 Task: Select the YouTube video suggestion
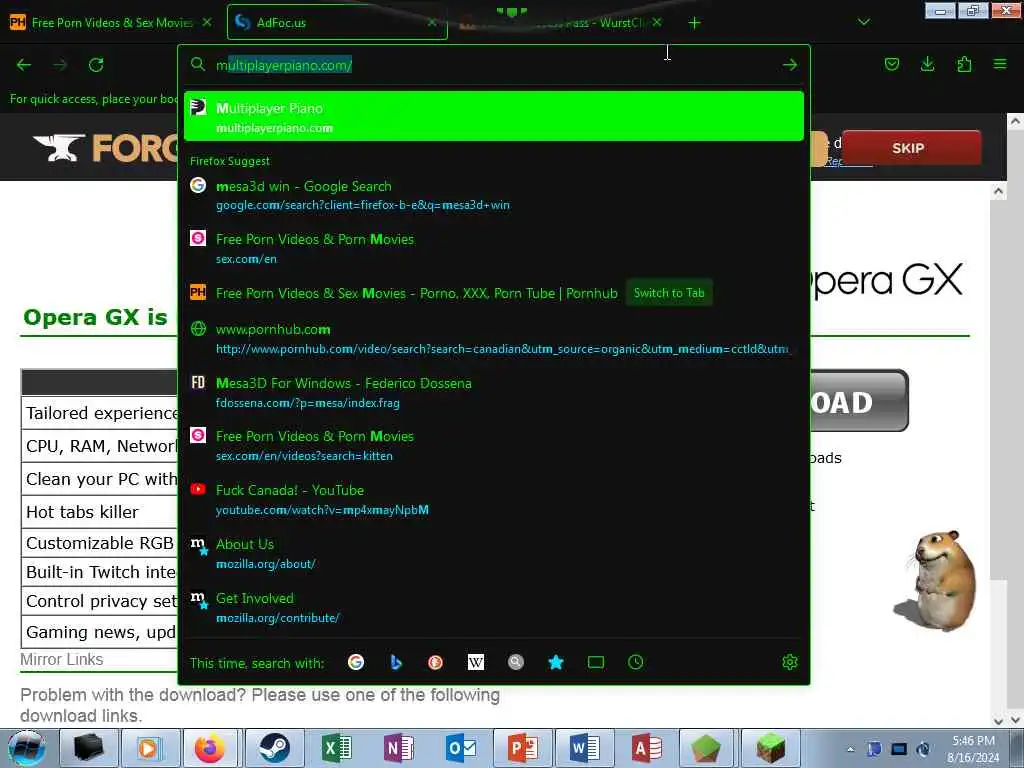point(494,500)
